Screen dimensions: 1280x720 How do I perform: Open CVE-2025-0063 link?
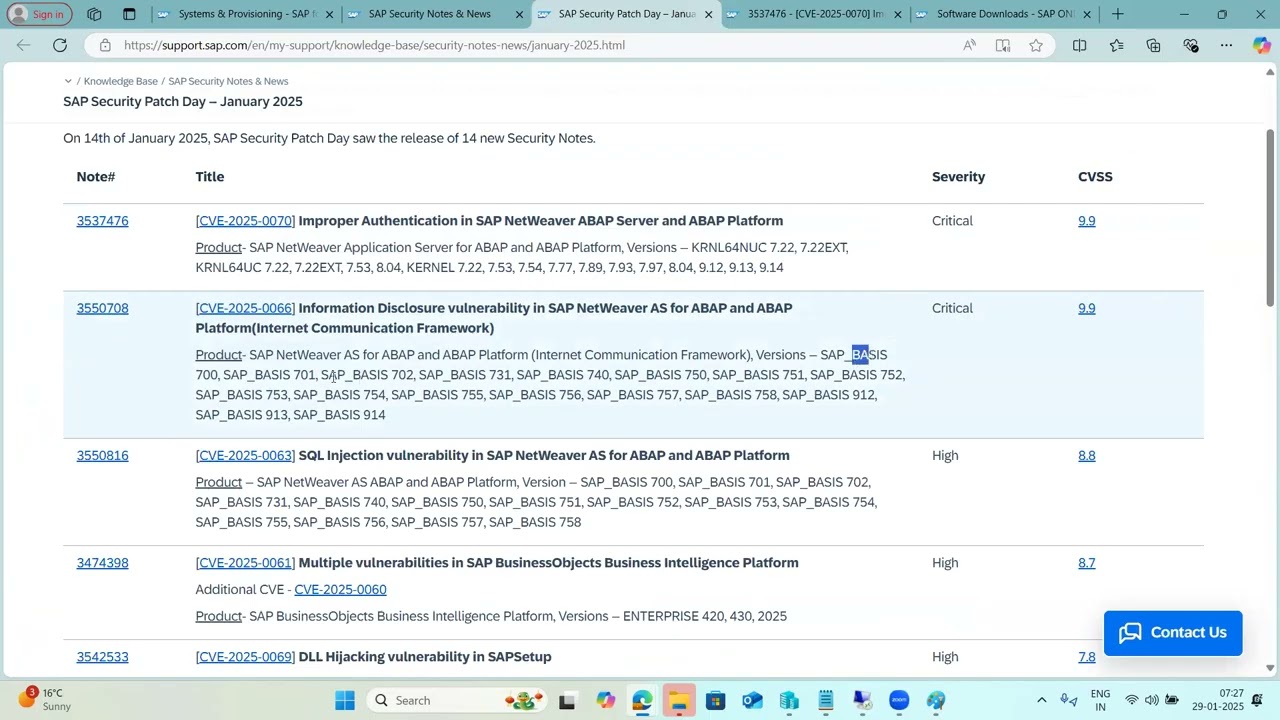tap(245, 455)
